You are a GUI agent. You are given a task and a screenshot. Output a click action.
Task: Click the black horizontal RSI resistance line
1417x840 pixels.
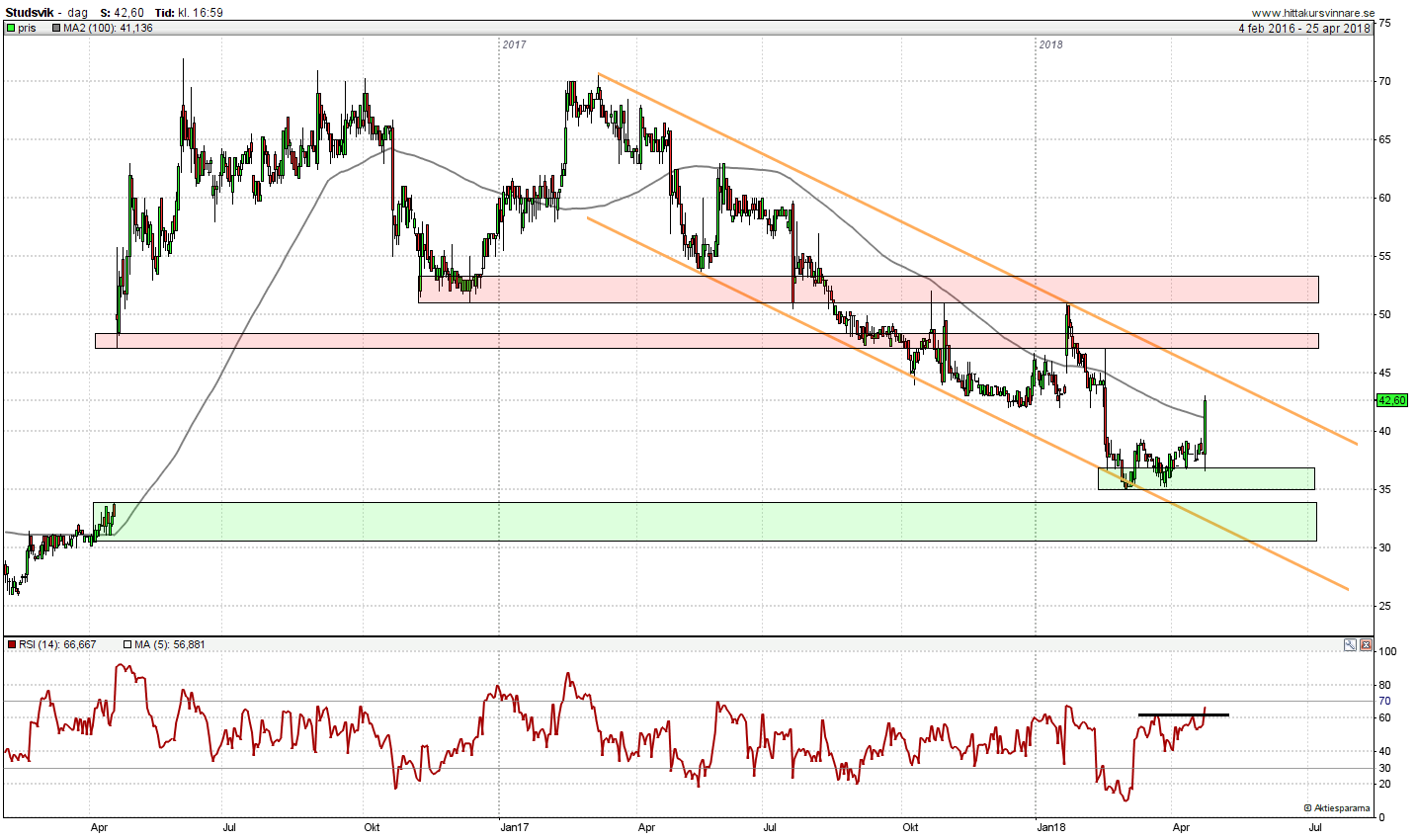pos(1183,714)
